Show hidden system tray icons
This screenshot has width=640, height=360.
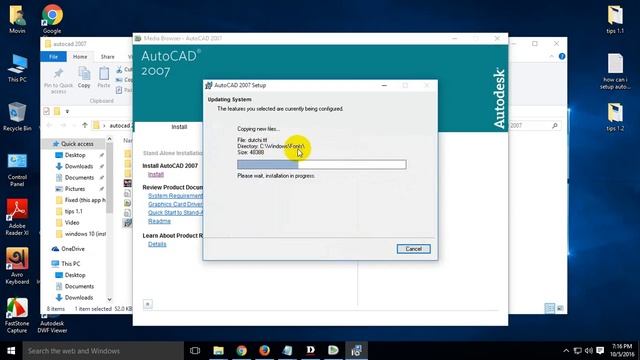tap(566, 351)
